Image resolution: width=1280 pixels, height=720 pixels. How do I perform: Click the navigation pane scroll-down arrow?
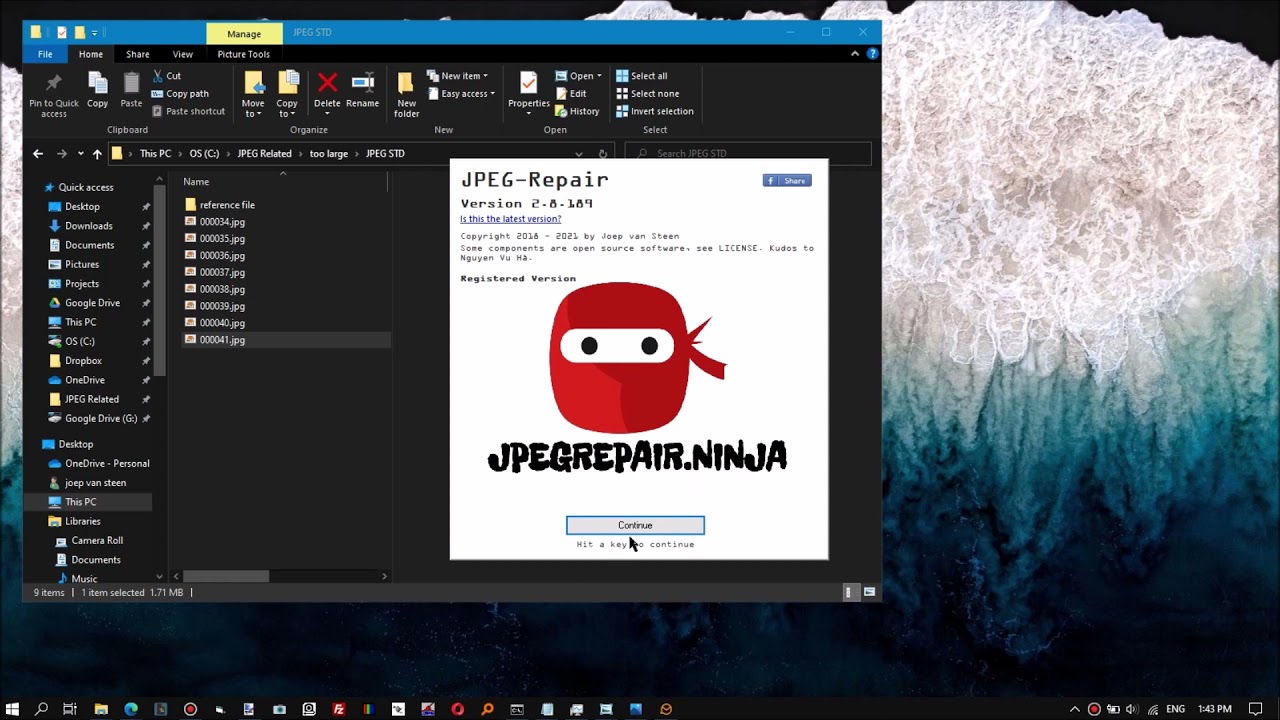click(x=159, y=577)
